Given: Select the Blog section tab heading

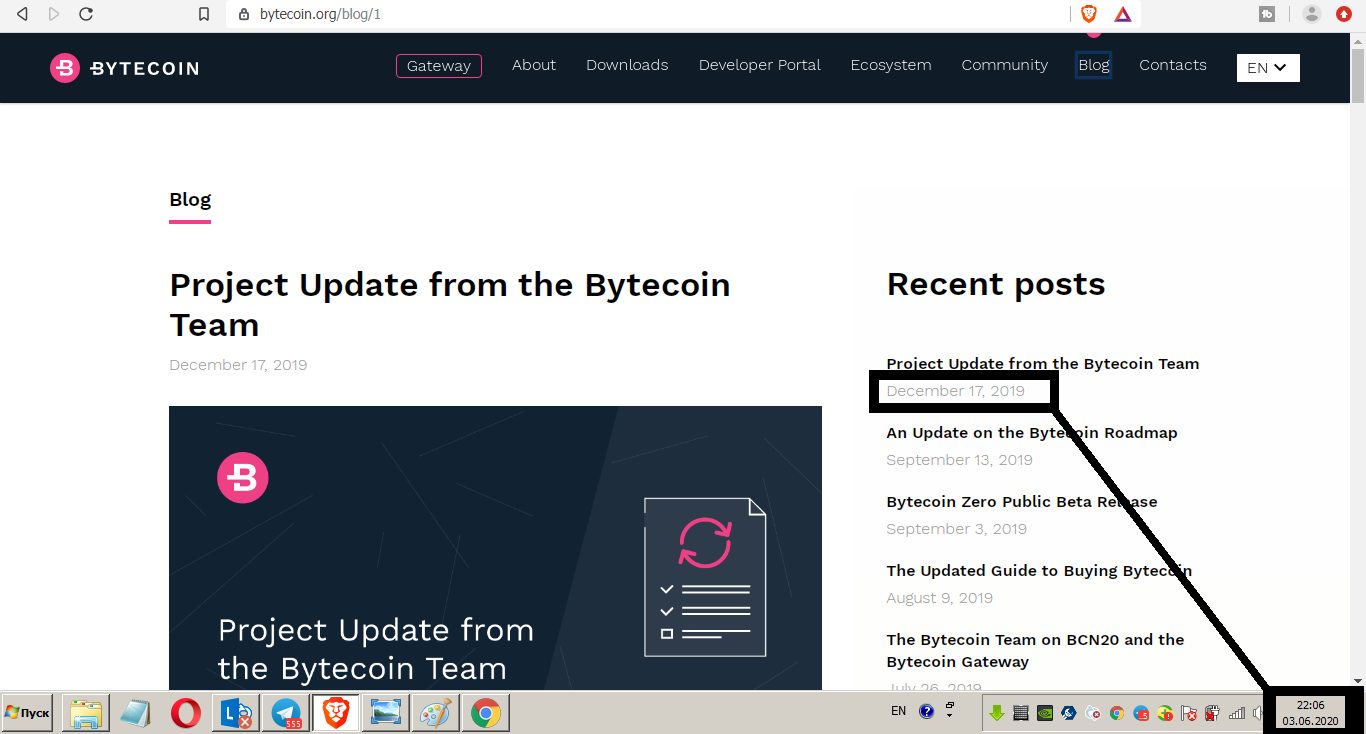Looking at the screenshot, I should (x=190, y=200).
